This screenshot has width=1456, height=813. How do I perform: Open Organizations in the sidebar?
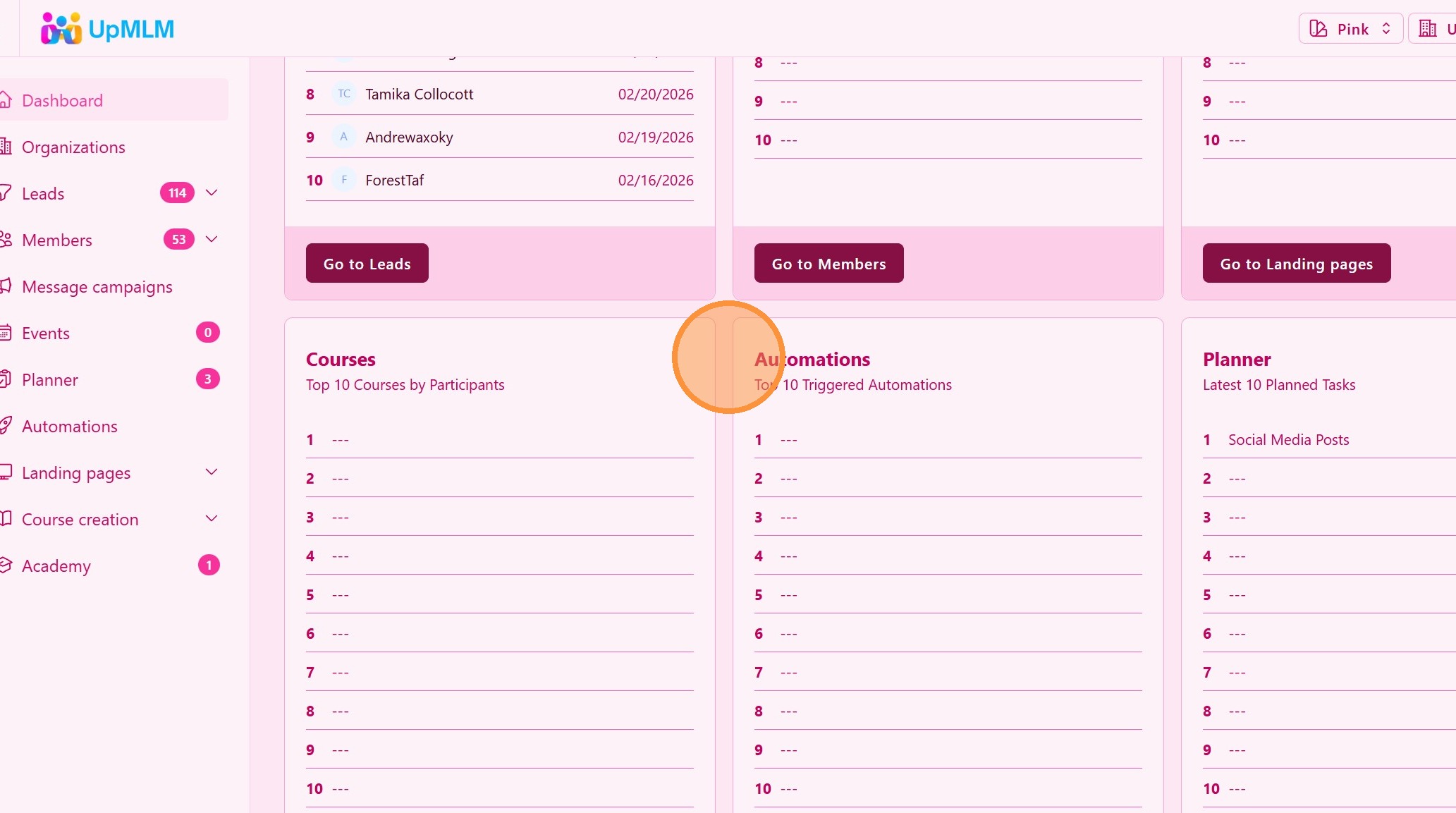pyautogui.click(x=73, y=147)
